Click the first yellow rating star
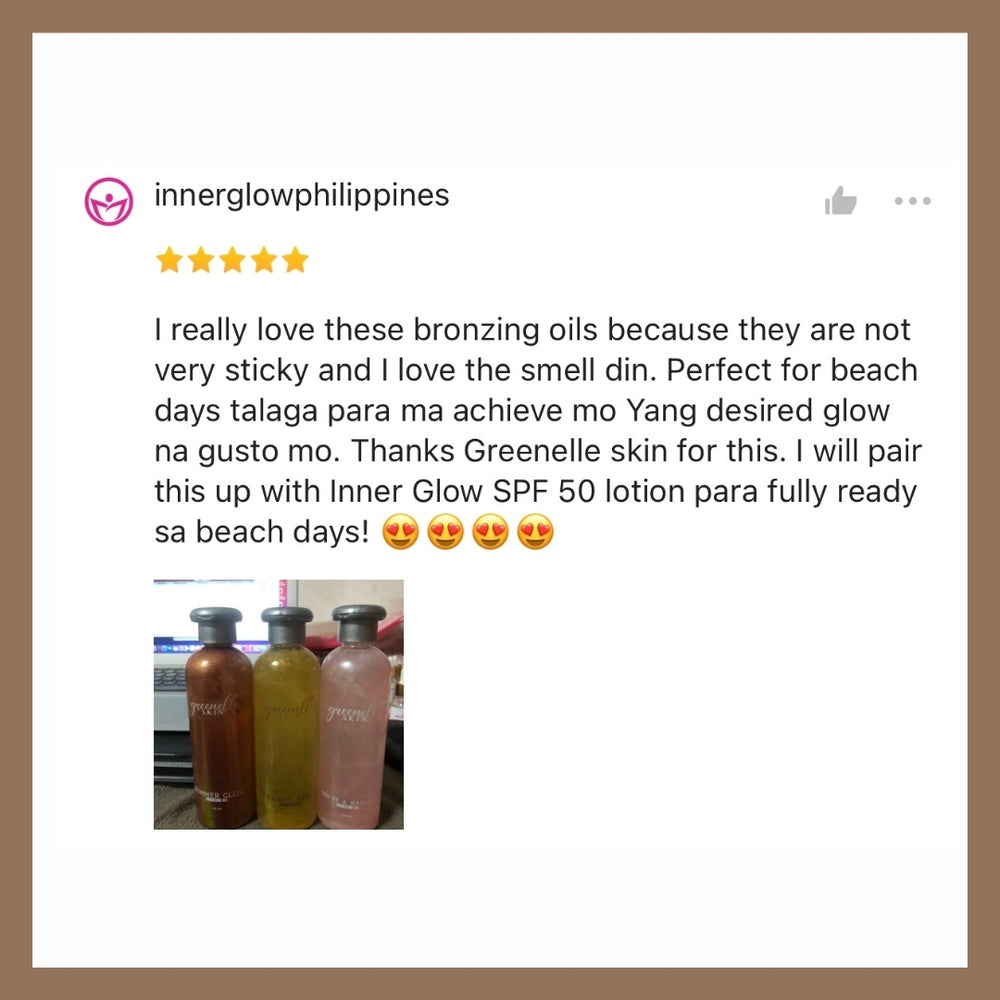 (169, 260)
